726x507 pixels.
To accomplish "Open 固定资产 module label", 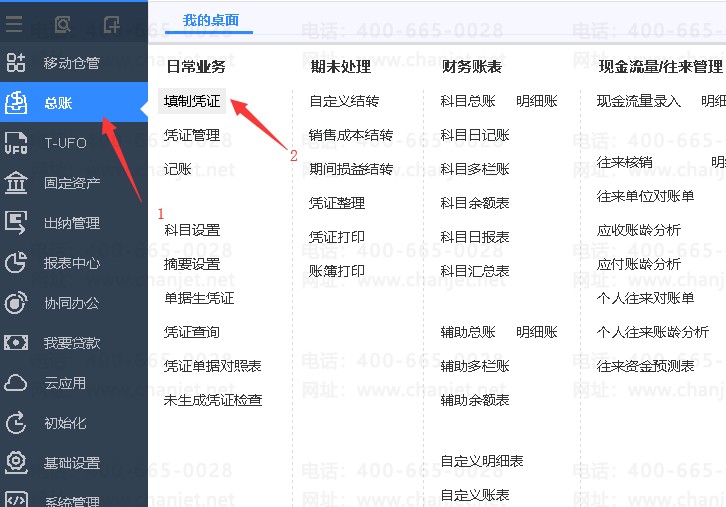I will (x=72, y=183).
